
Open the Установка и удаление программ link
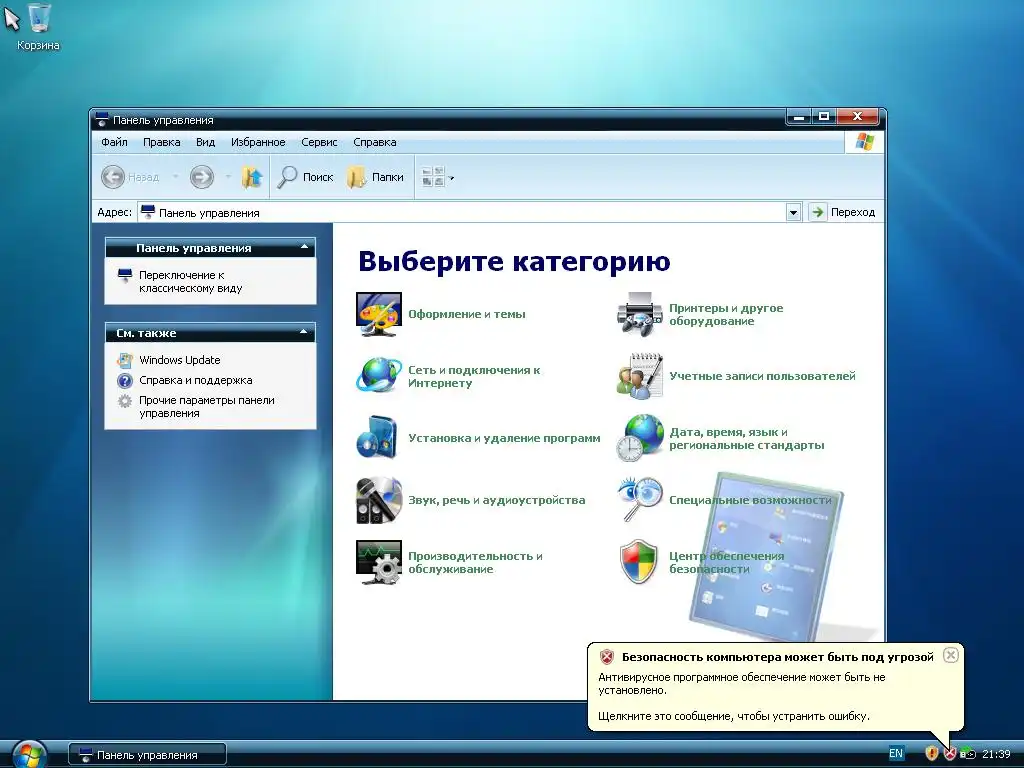[x=504, y=438]
